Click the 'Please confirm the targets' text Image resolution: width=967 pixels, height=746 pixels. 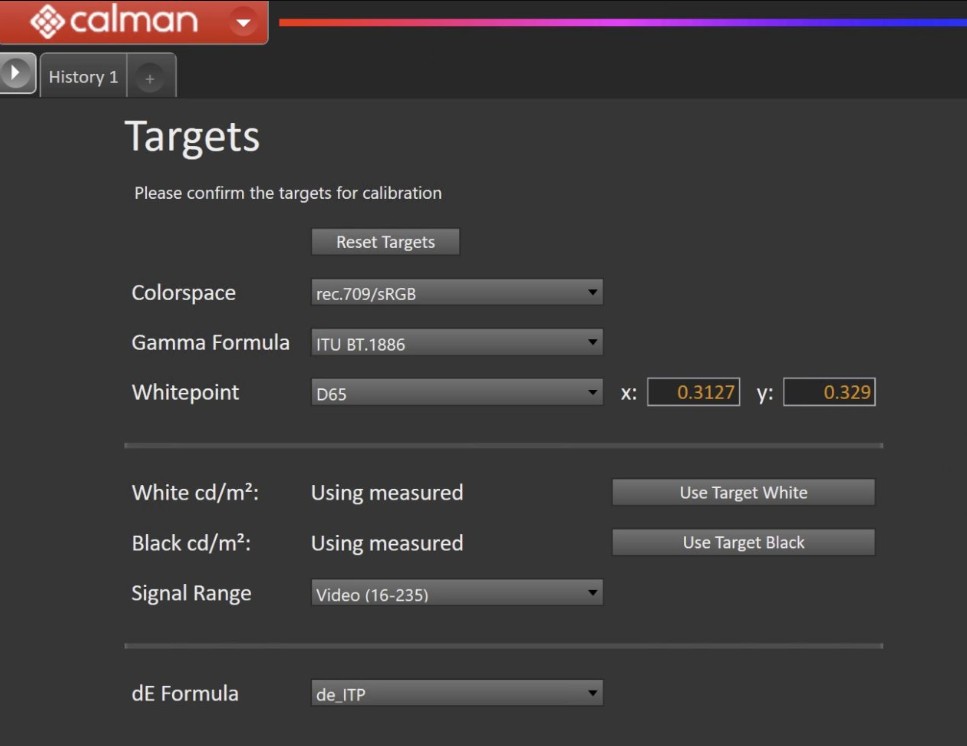point(288,193)
